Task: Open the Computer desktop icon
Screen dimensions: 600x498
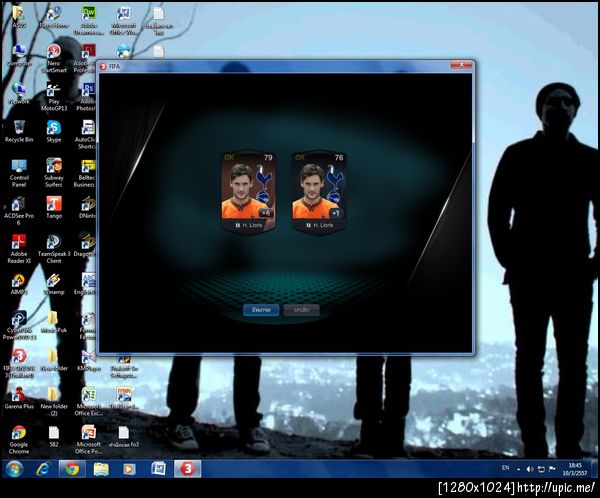Action: [19, 56]
